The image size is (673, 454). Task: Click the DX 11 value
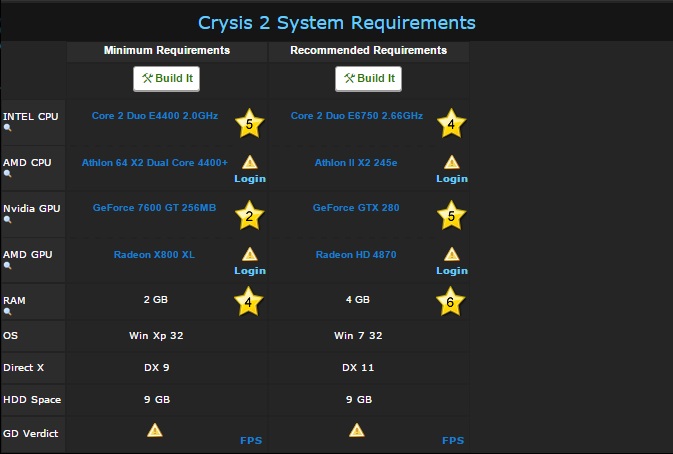click(x=358, y=368)
